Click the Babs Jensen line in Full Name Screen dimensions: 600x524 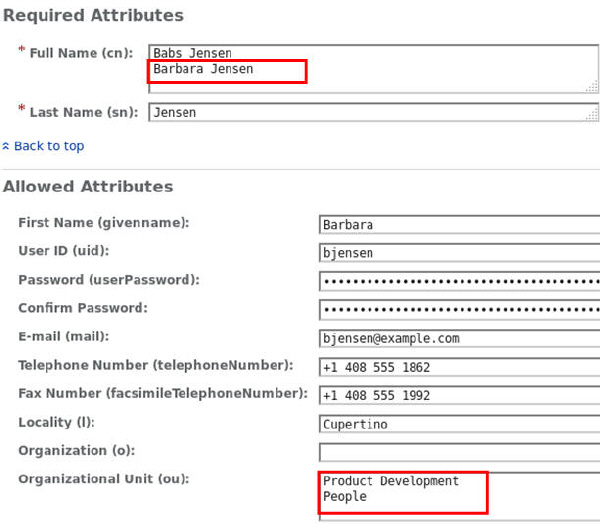[193, 53]
